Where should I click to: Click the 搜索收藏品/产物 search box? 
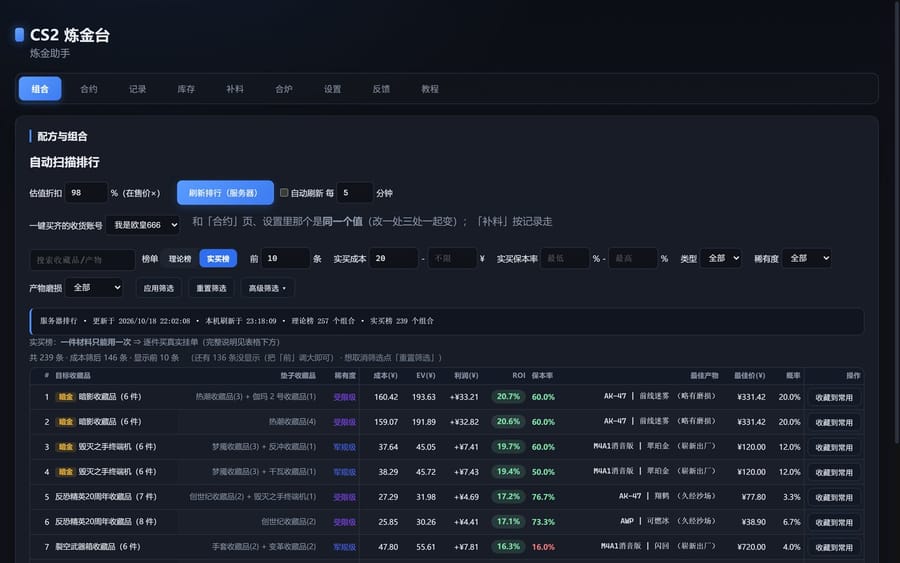tap(83, 260)
